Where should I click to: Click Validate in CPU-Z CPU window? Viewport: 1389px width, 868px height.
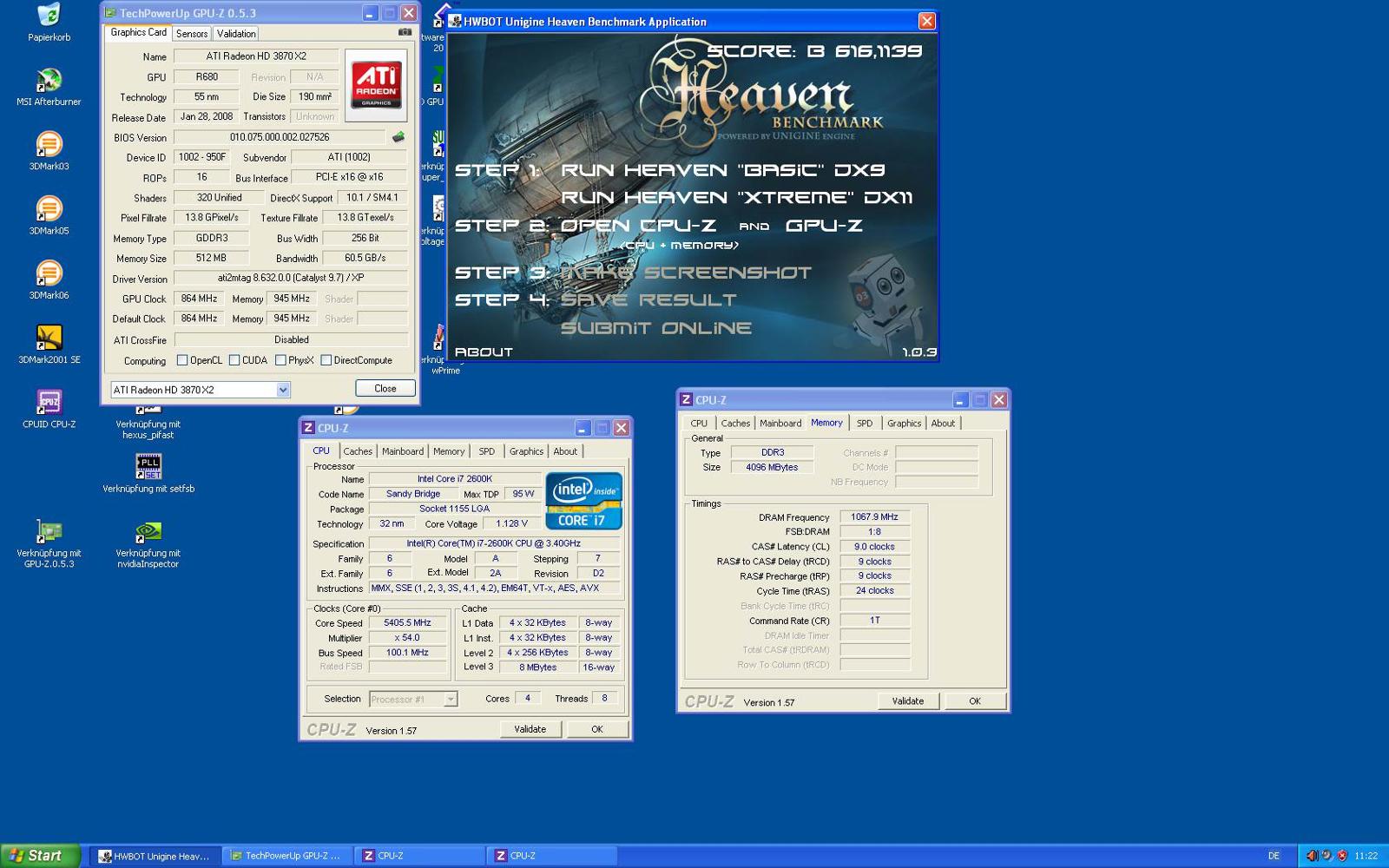530,729
